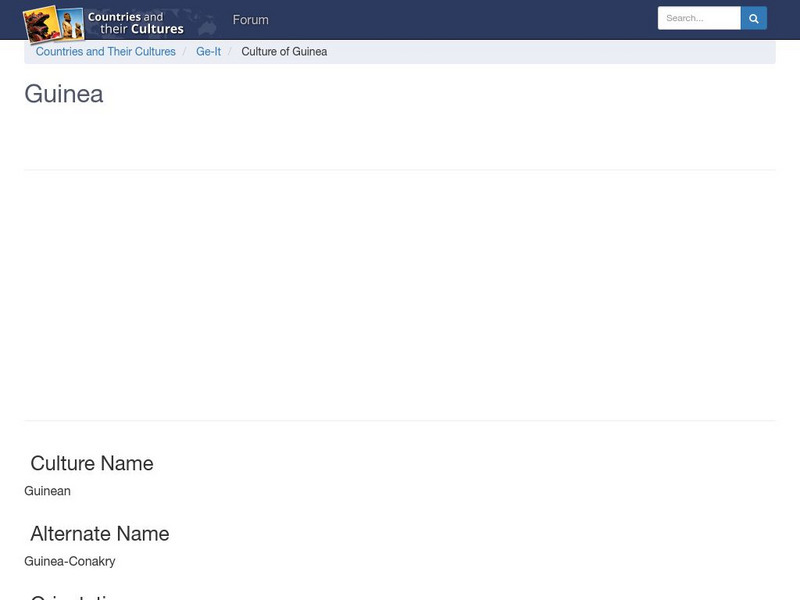Click the Guinean text
The image size is (800, 600).
(47, 491)
